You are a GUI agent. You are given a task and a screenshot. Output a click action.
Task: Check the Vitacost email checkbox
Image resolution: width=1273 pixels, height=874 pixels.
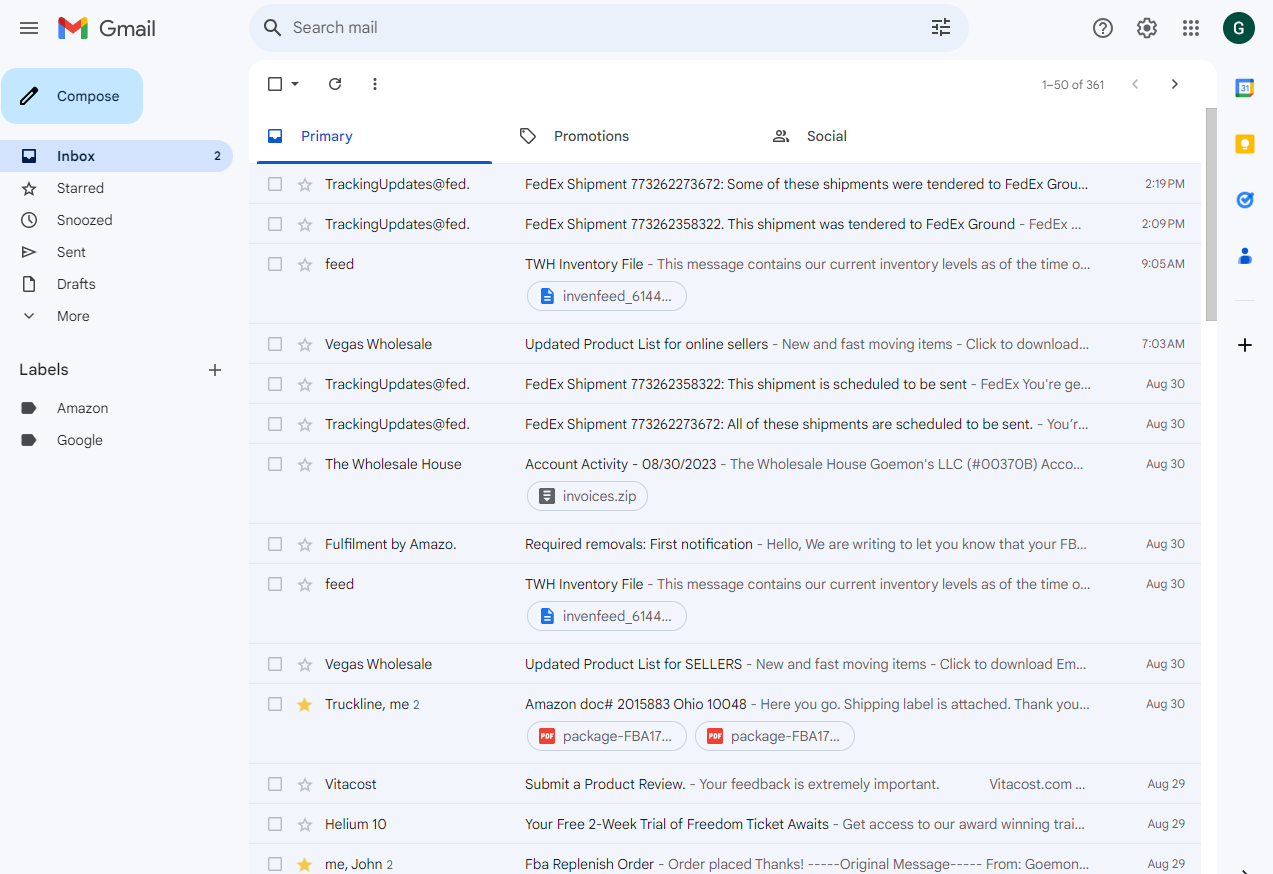pyautogui.click(x=275, y=784)
